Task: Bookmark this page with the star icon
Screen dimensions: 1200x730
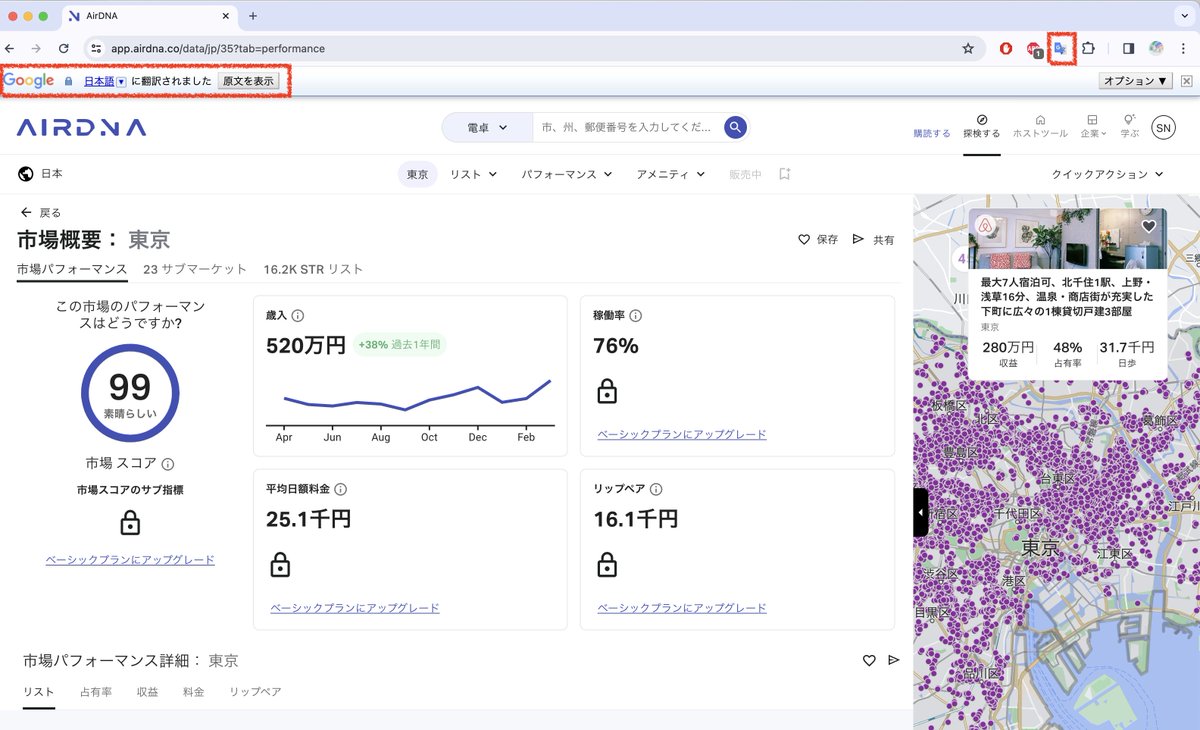Action: [967, 48]
